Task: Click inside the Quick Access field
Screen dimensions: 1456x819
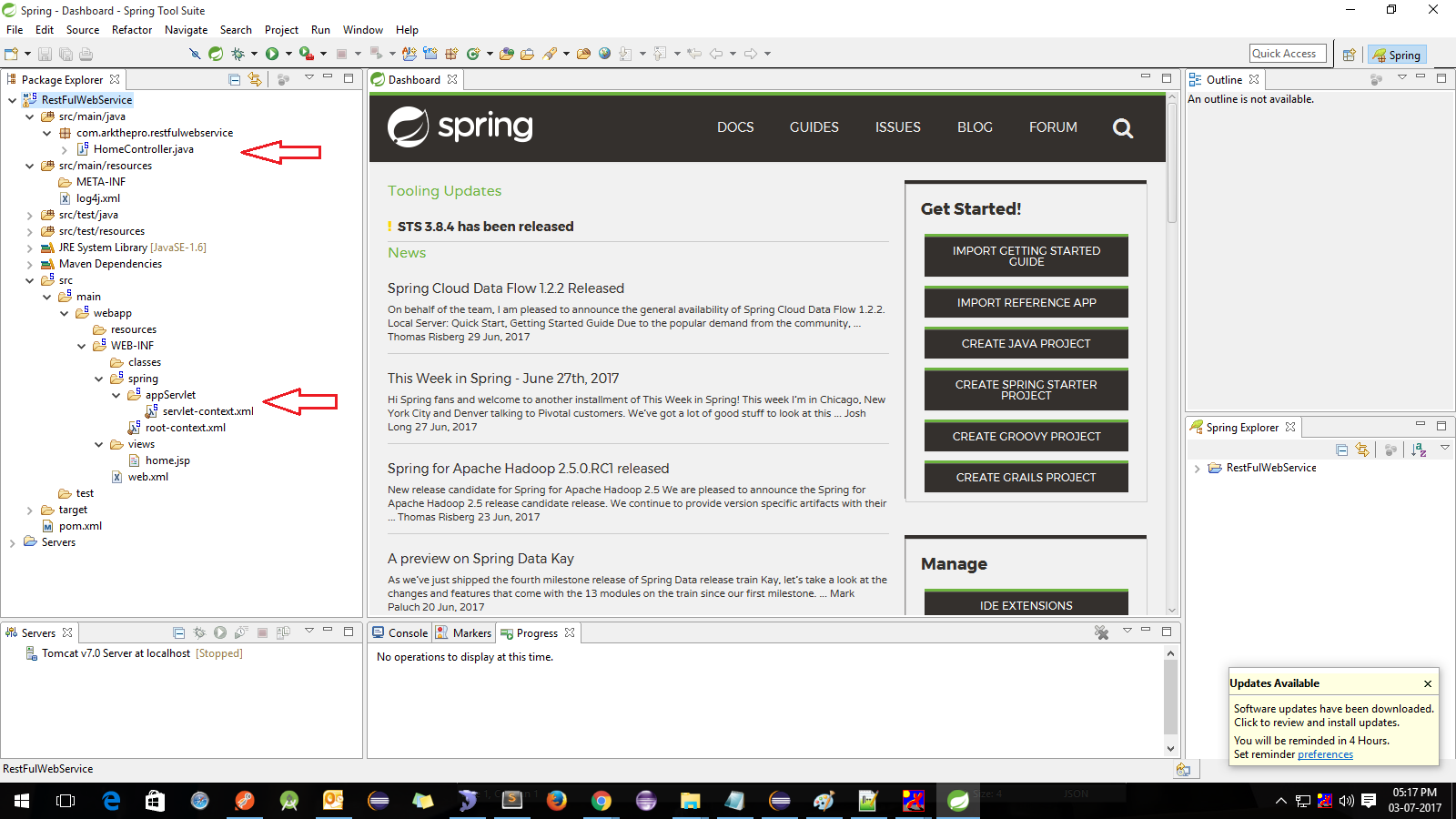Action: (1287, 53)
